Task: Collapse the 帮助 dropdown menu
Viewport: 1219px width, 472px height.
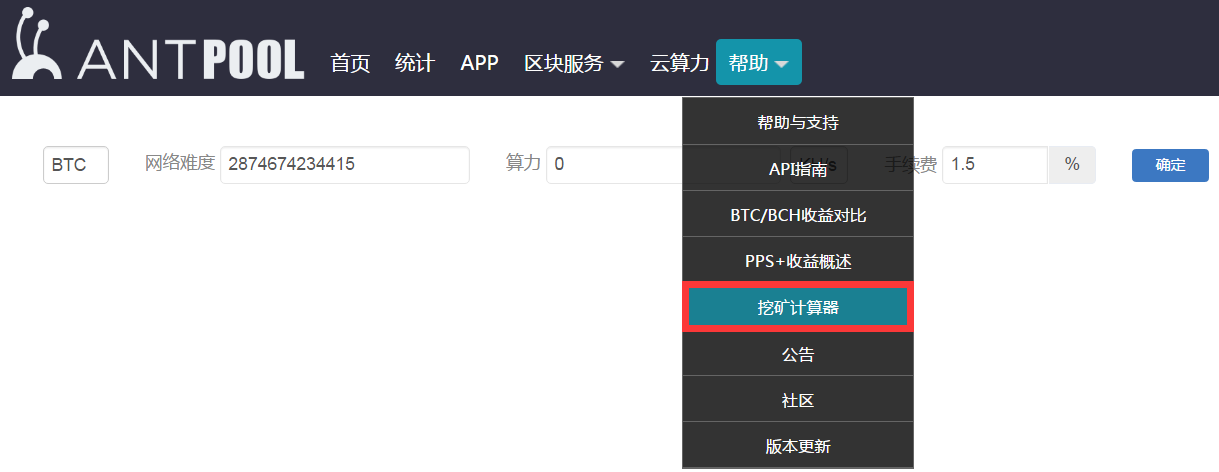Action: point(758,63)
